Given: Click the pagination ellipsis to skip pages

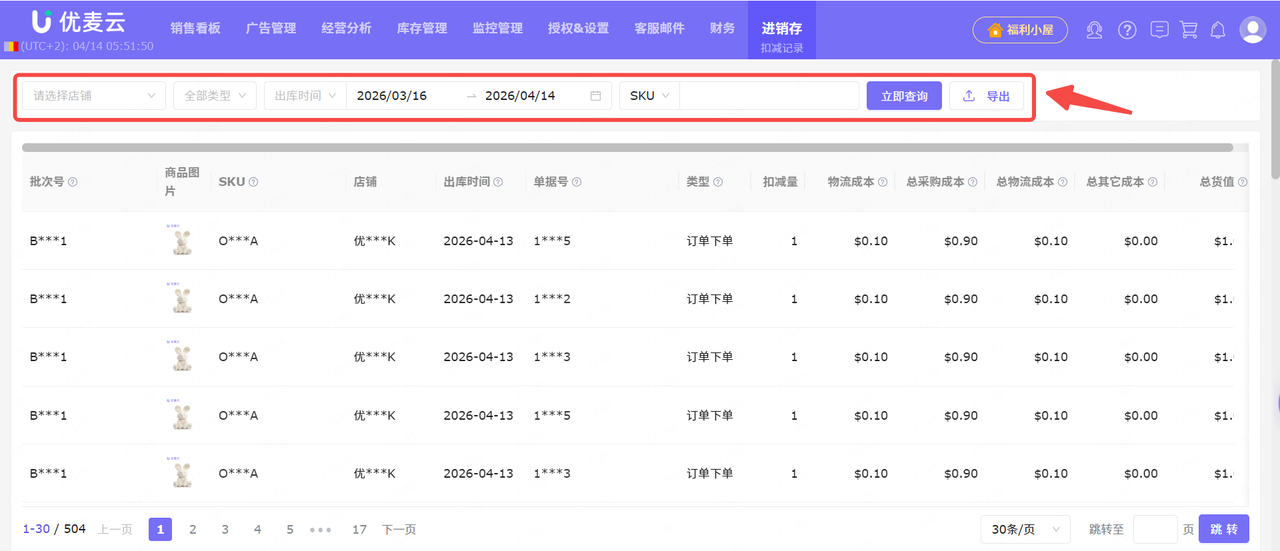Looking at the screenshot, I should point(321,529).
